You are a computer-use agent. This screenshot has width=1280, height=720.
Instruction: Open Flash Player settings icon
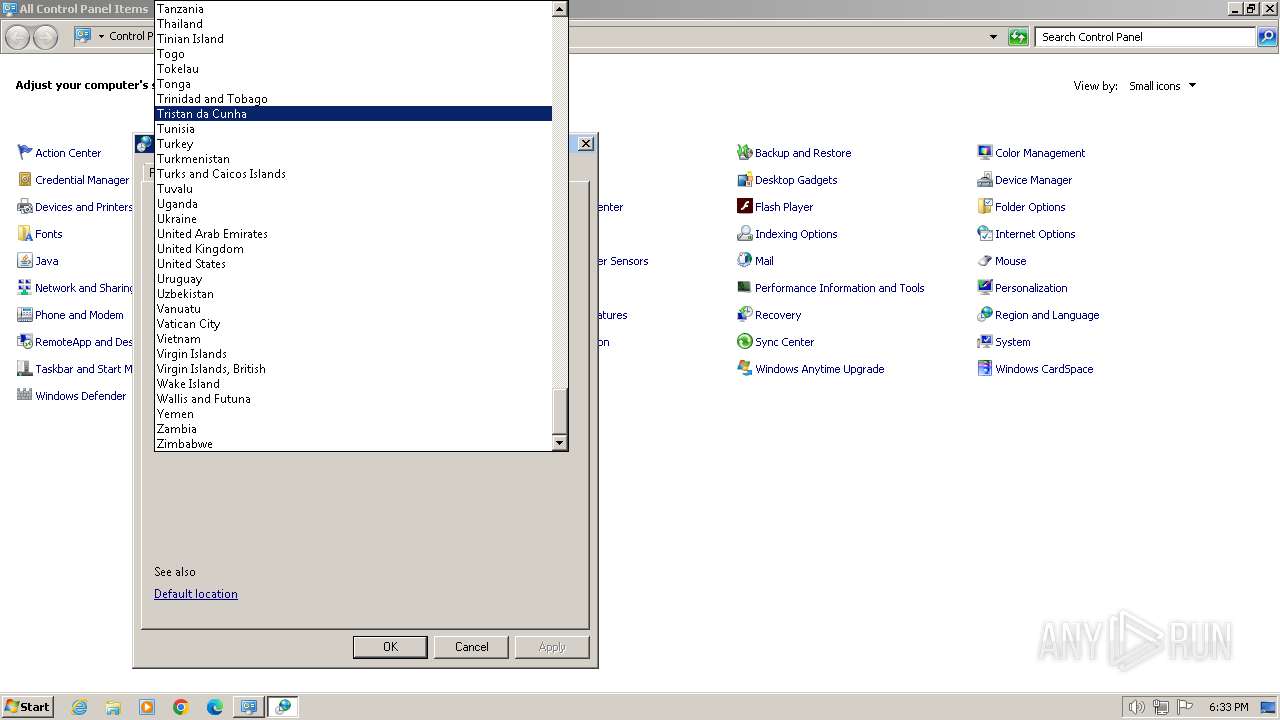point(745,207)
